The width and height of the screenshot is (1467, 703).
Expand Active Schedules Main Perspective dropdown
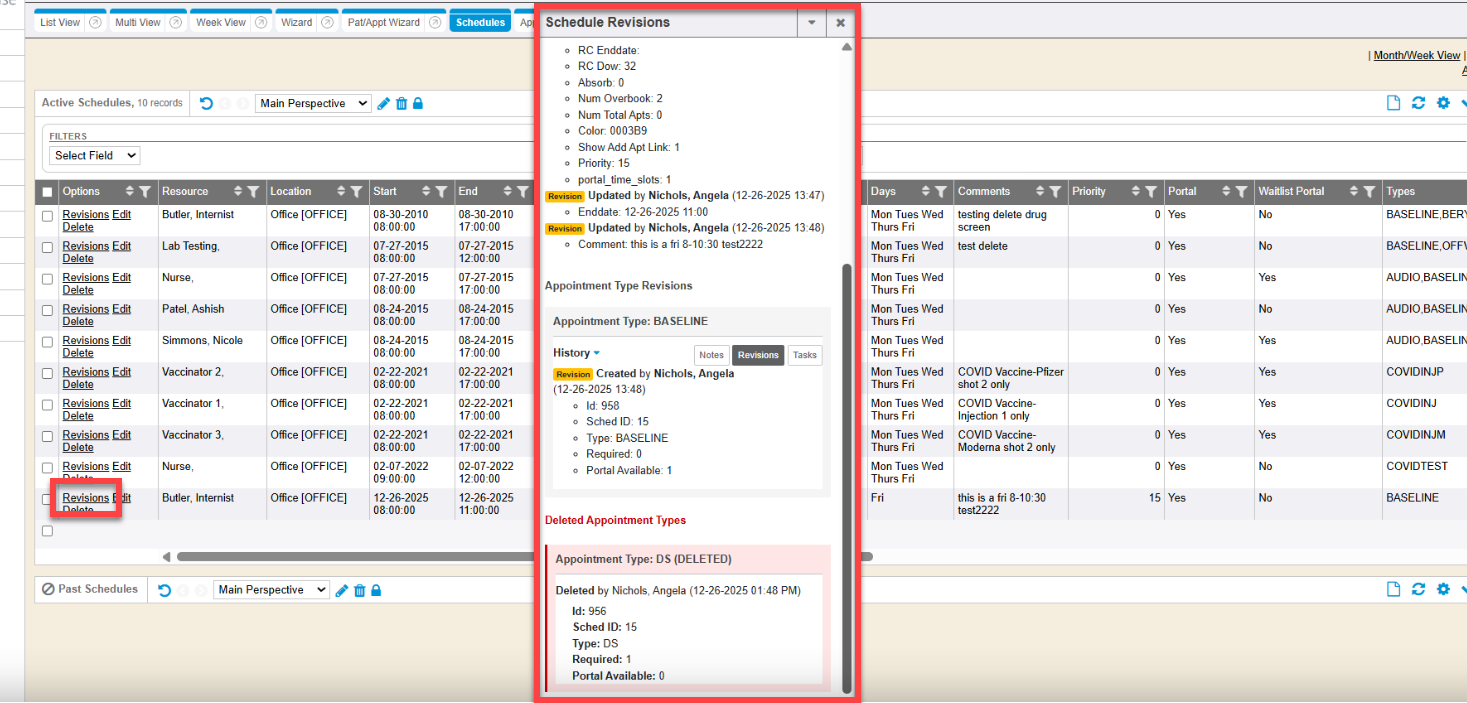[313, 103]
